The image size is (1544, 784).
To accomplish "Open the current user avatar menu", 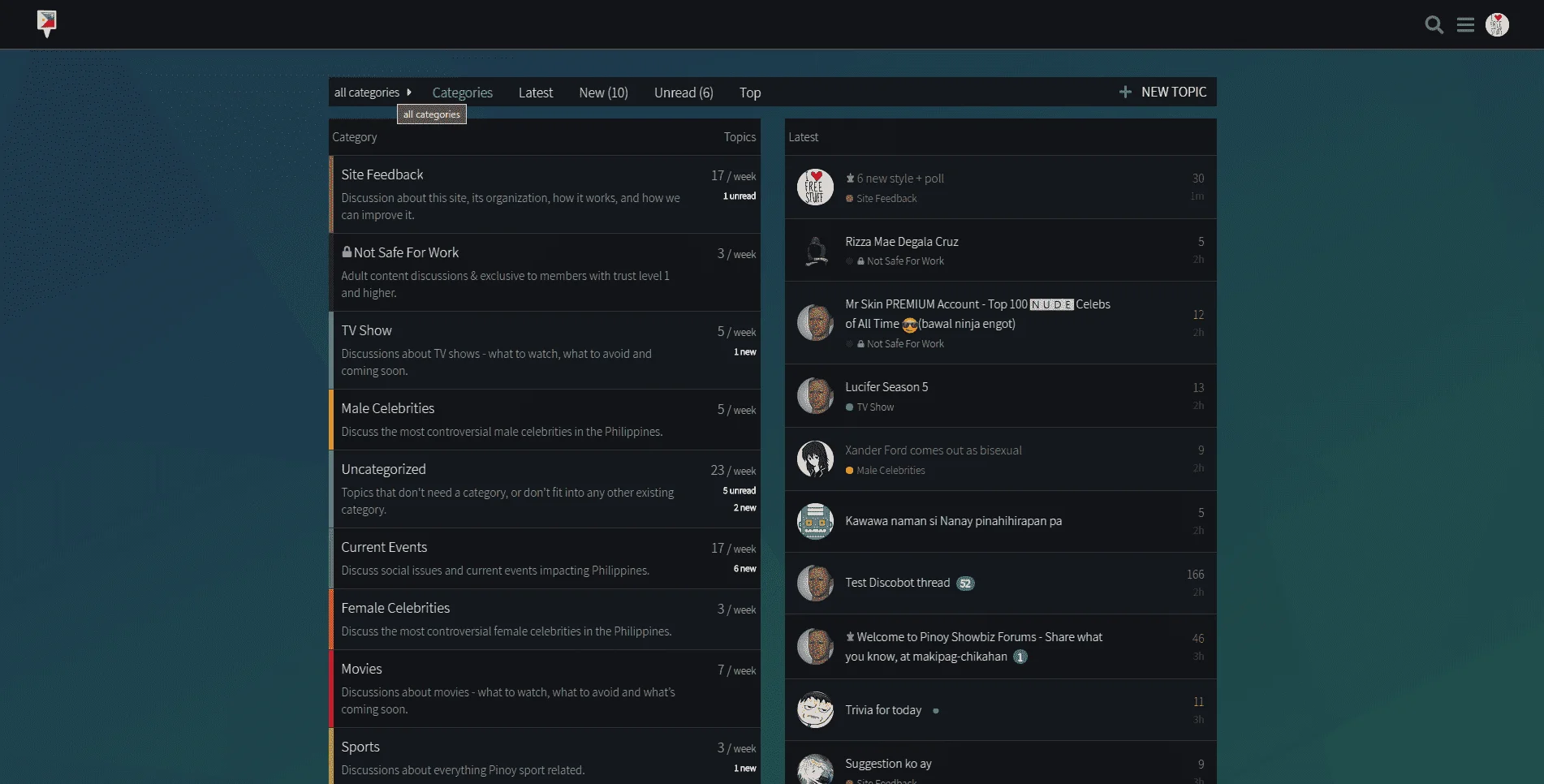I will tap(1497, 25).
